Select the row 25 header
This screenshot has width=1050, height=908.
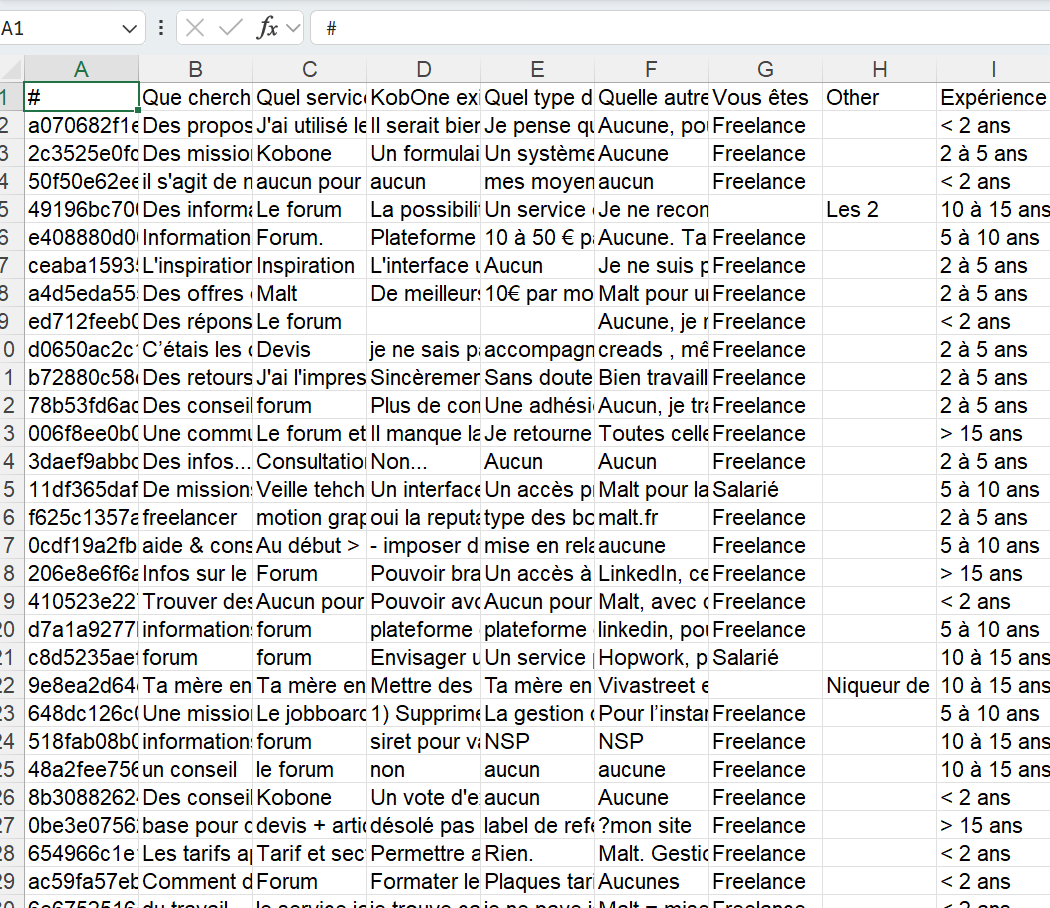click(10, 770)
